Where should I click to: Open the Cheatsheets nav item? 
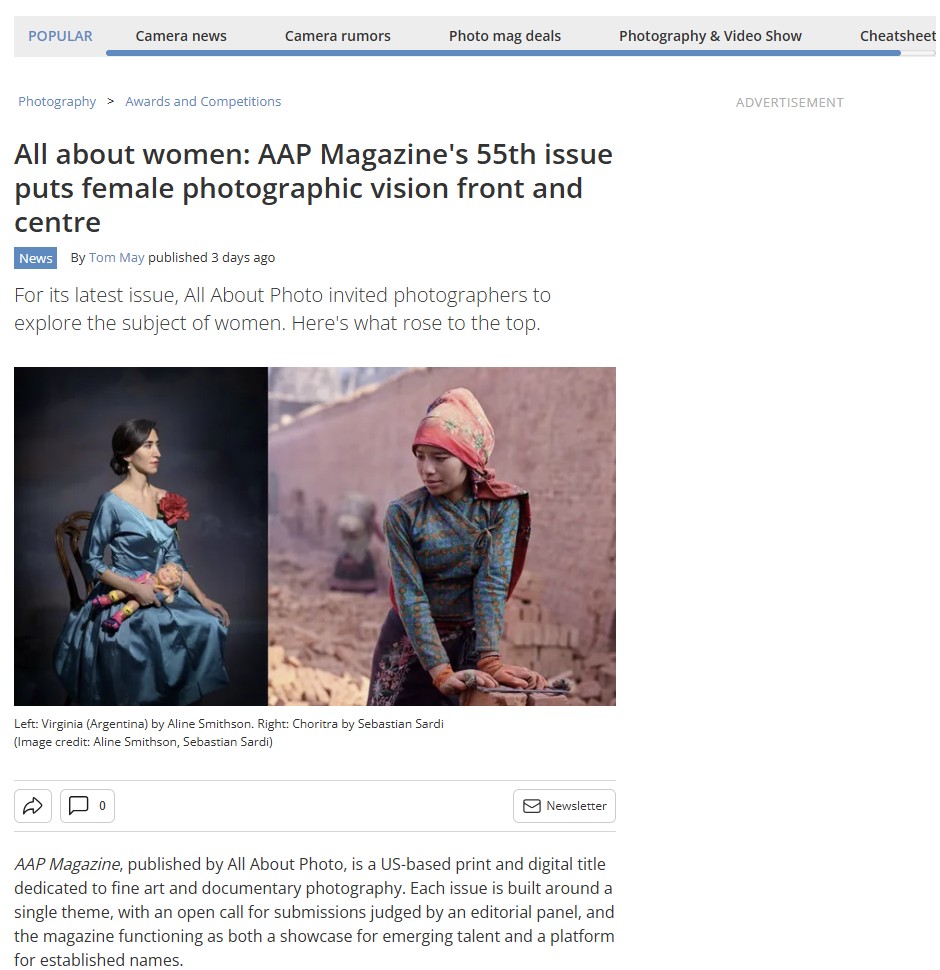[898, 36]
